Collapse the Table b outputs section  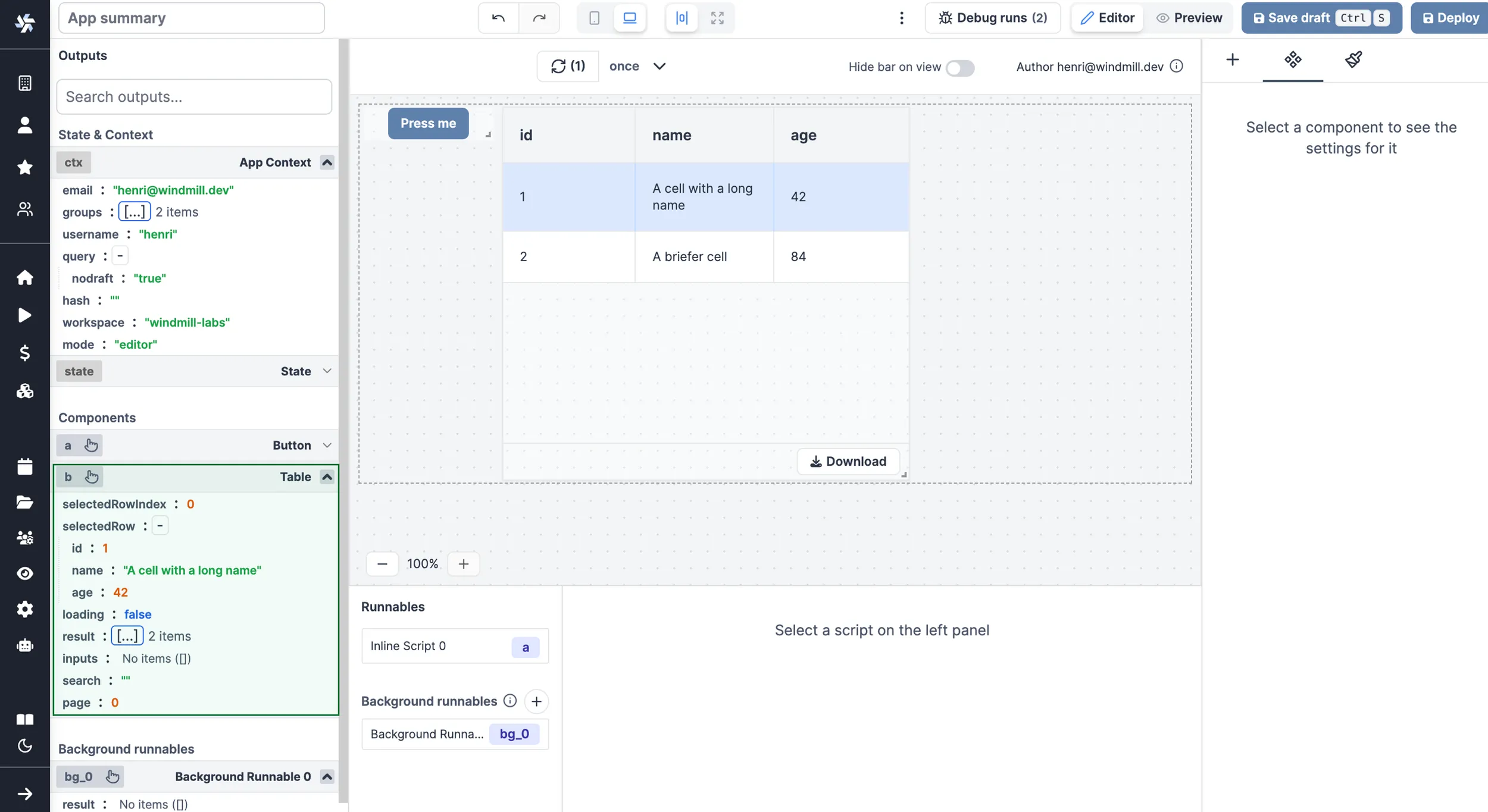point(326,476)
